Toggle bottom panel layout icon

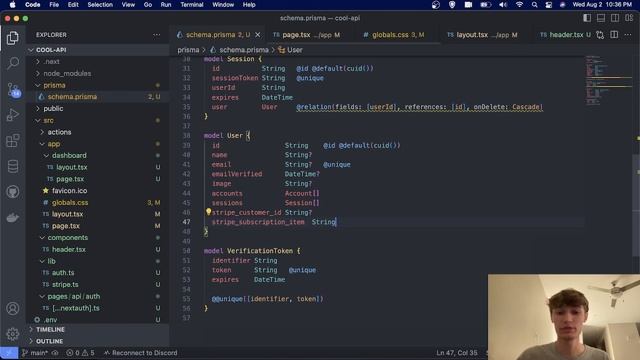tap(601, 18)
